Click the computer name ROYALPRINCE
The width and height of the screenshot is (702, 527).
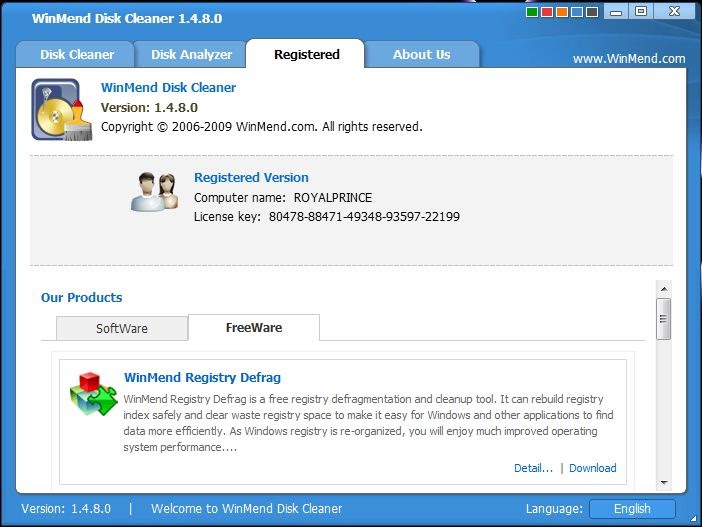pos(333,197)
